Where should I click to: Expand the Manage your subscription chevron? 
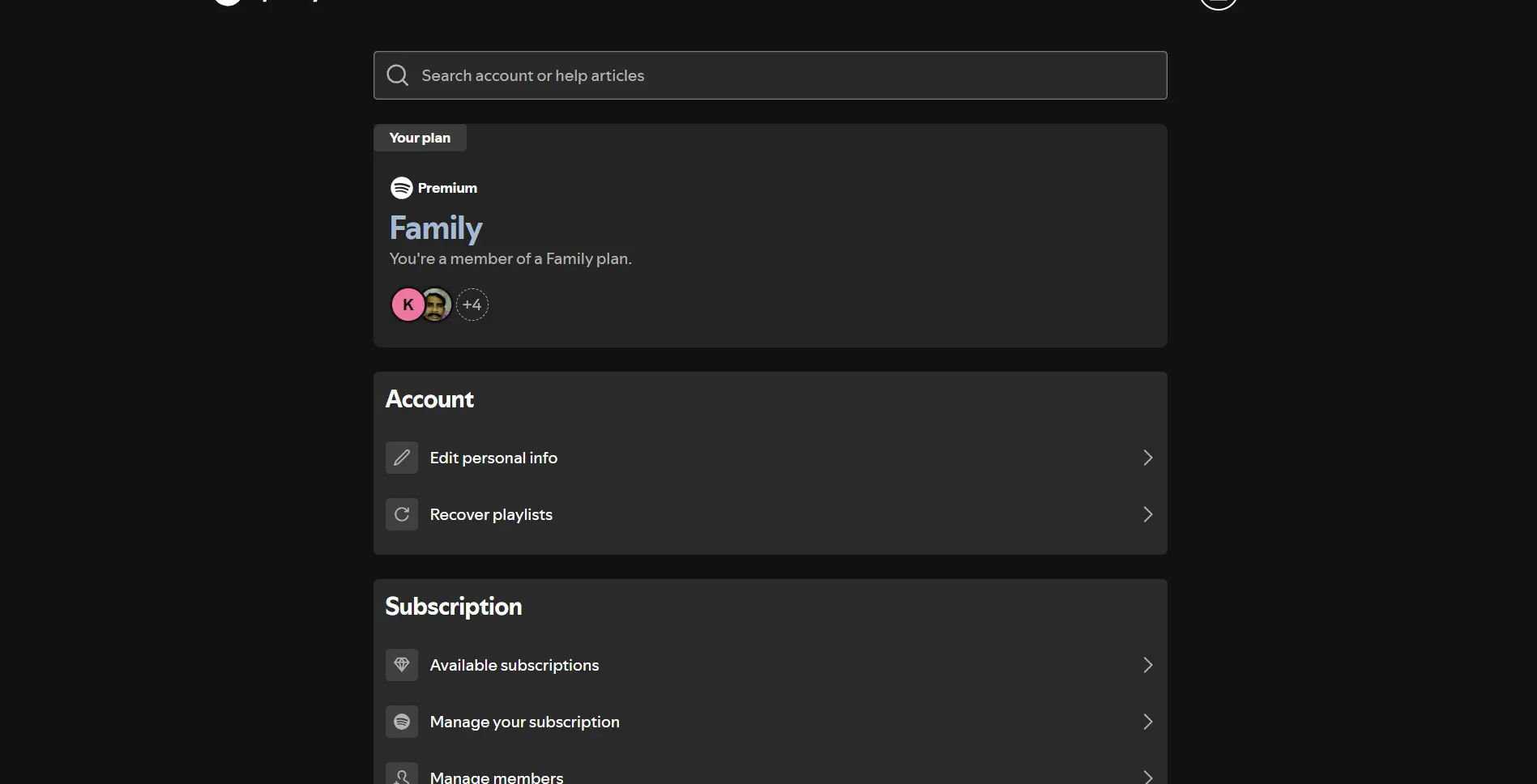(1147, 722)
